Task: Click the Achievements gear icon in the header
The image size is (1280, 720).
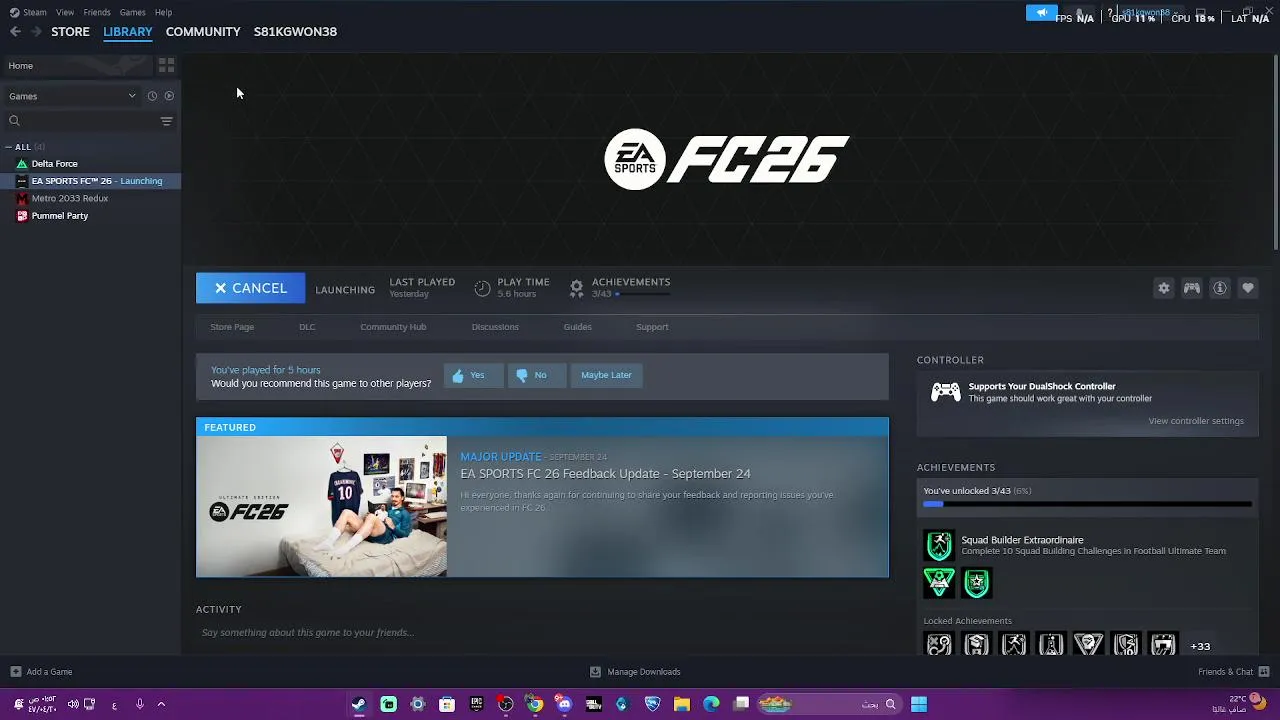Action: (576, 288)
